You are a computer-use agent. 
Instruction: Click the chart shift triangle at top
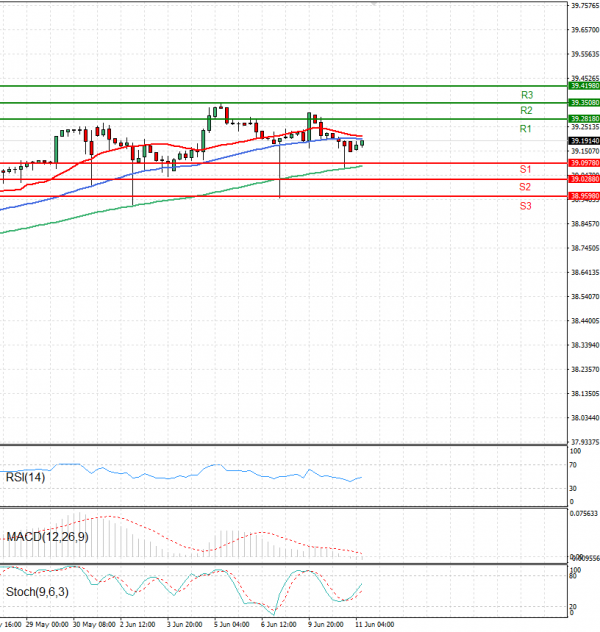[373, 4]
